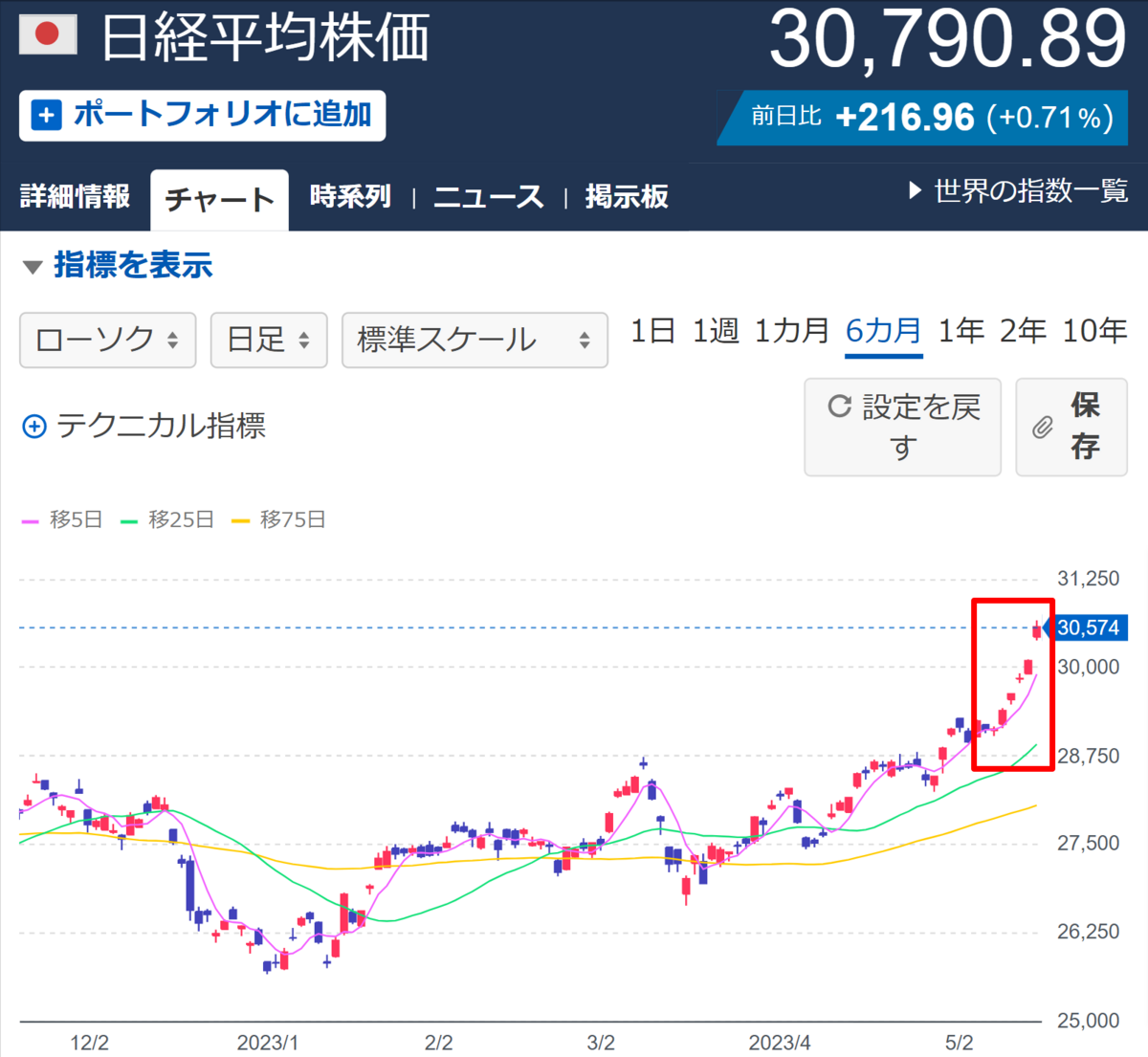
Task: Toggle the 移25日 moving average legend
Action: pyautogui.click(x=166, y=519)
